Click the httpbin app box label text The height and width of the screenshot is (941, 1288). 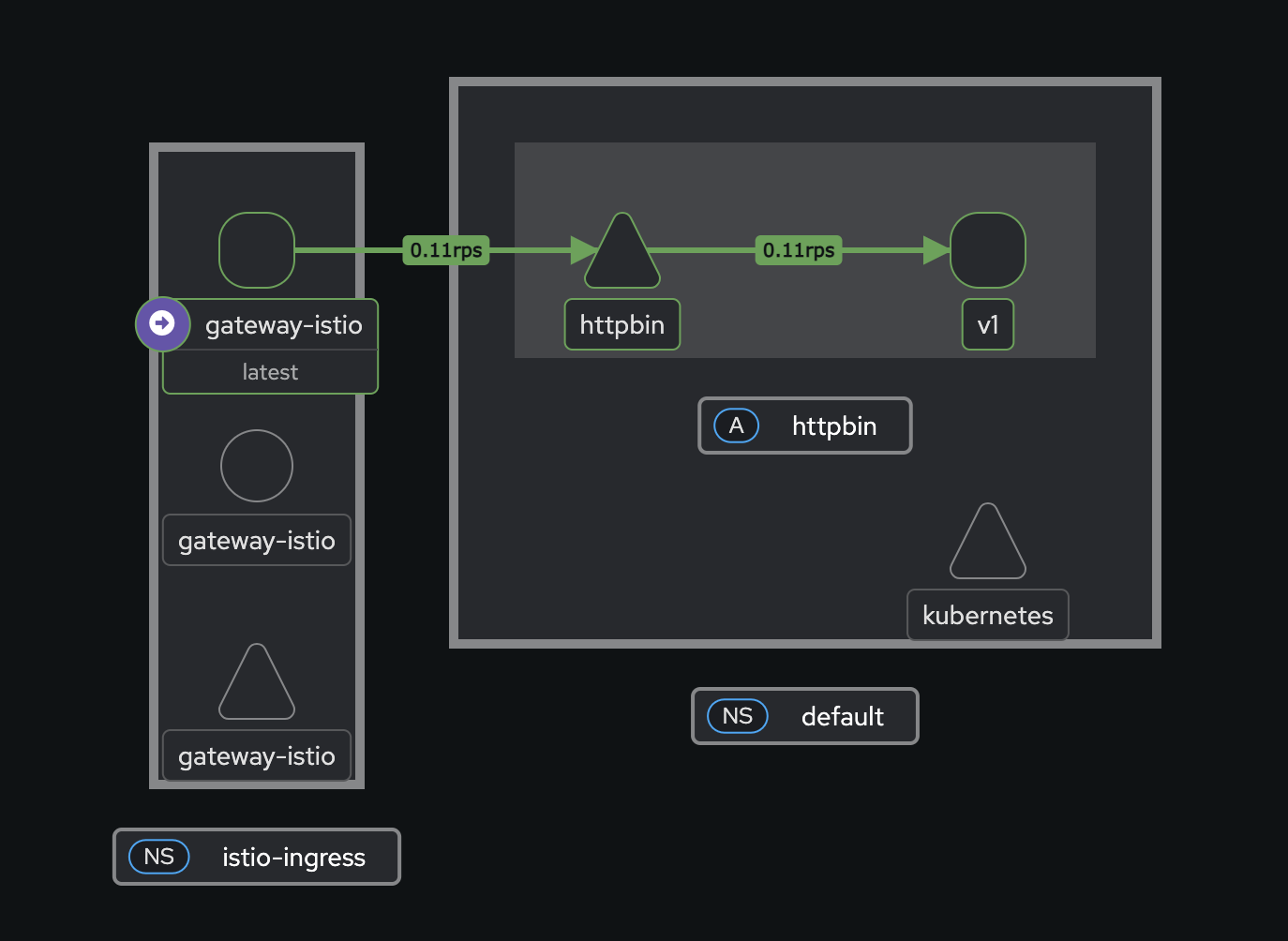click(834, 426)
